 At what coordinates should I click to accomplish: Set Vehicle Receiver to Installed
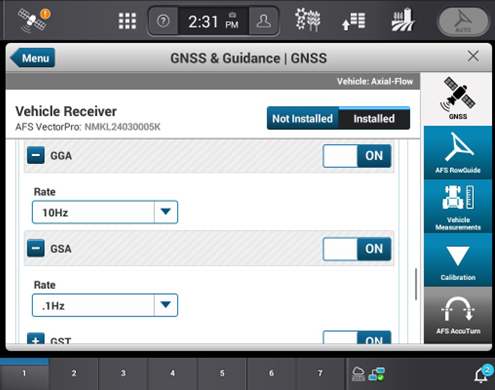pos(374,118)
